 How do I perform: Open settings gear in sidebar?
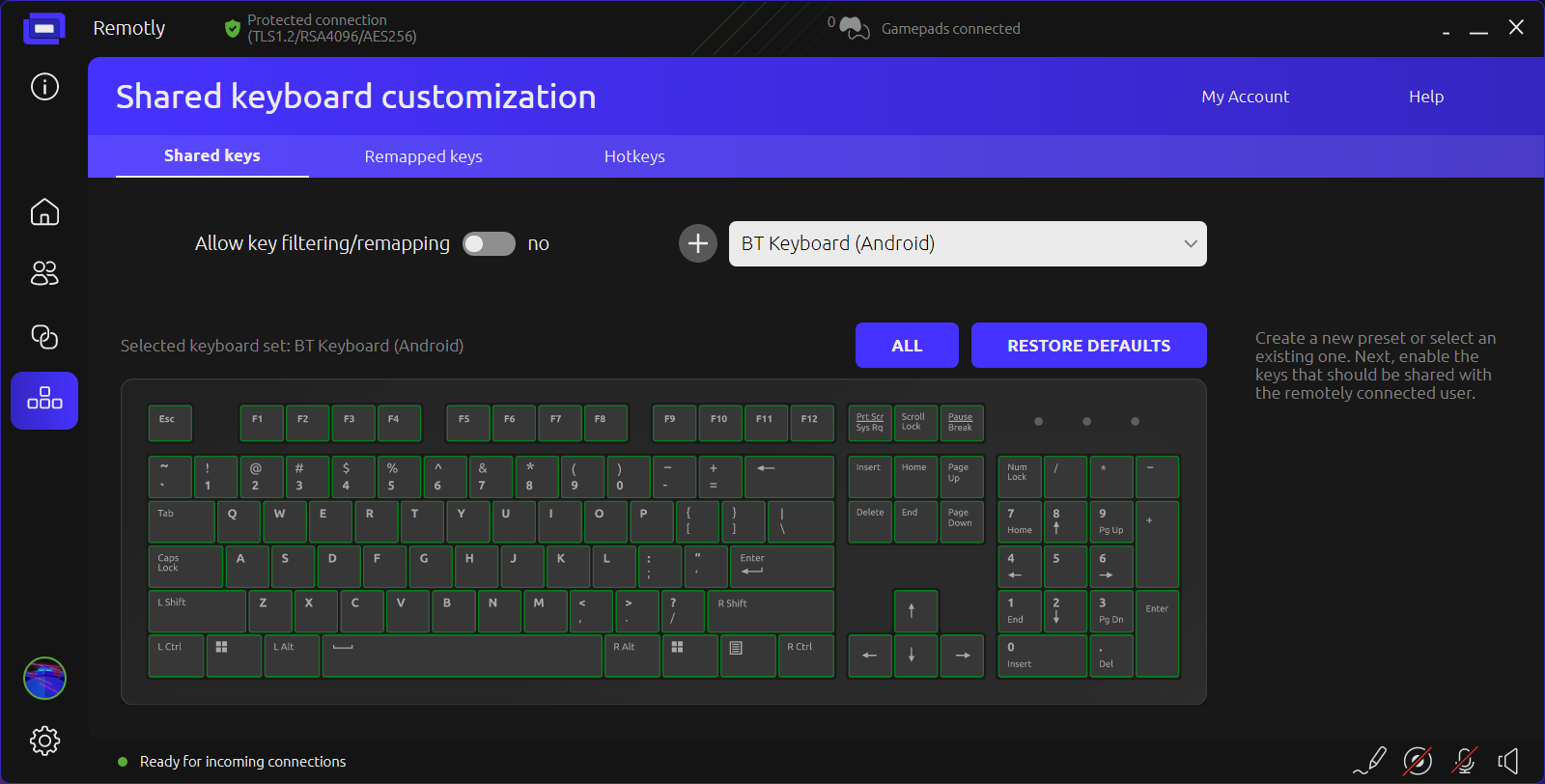point(44,741)
